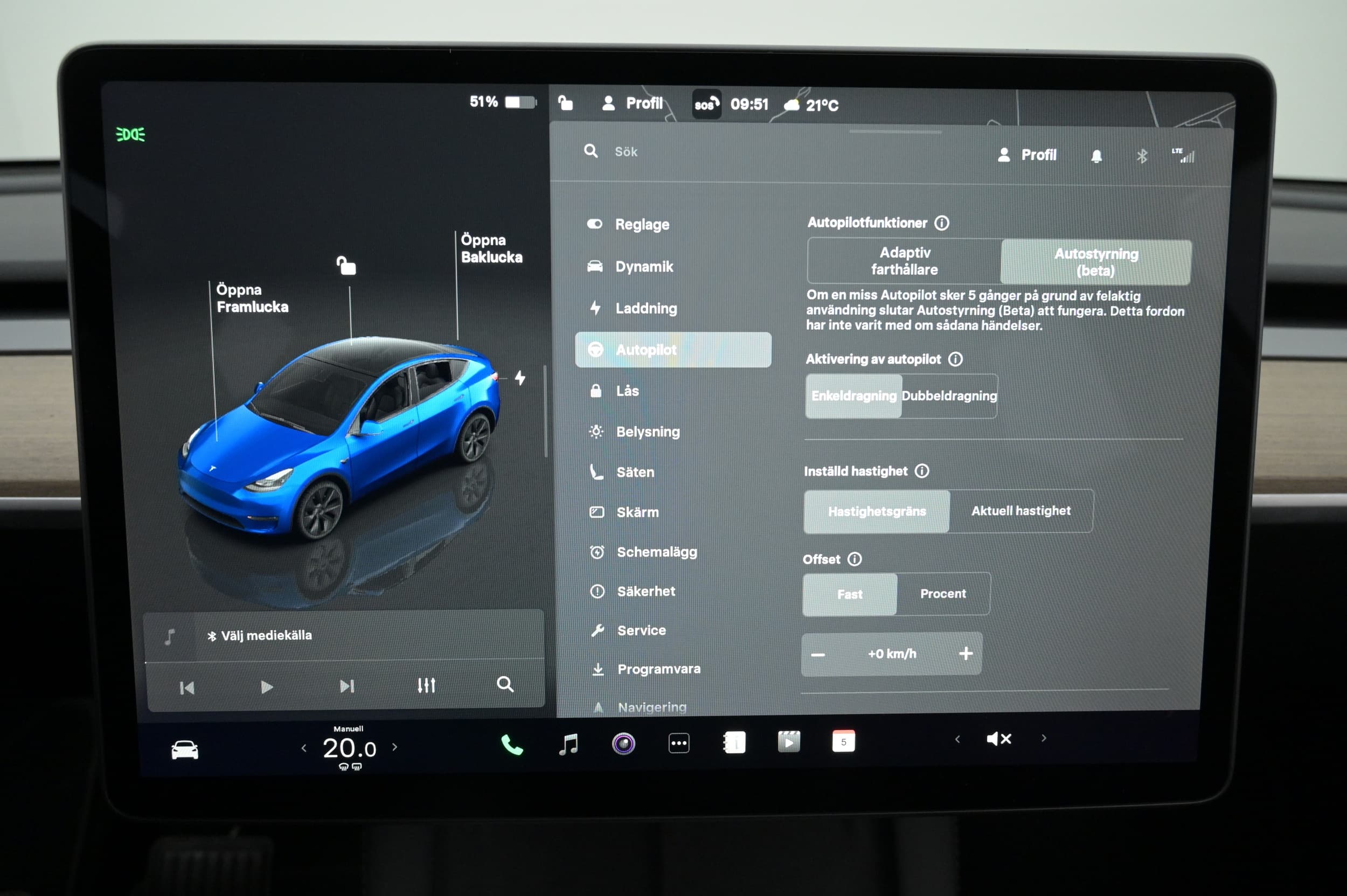
Task: Show info for Autopilotfunktioner
Action: point(942,223)
